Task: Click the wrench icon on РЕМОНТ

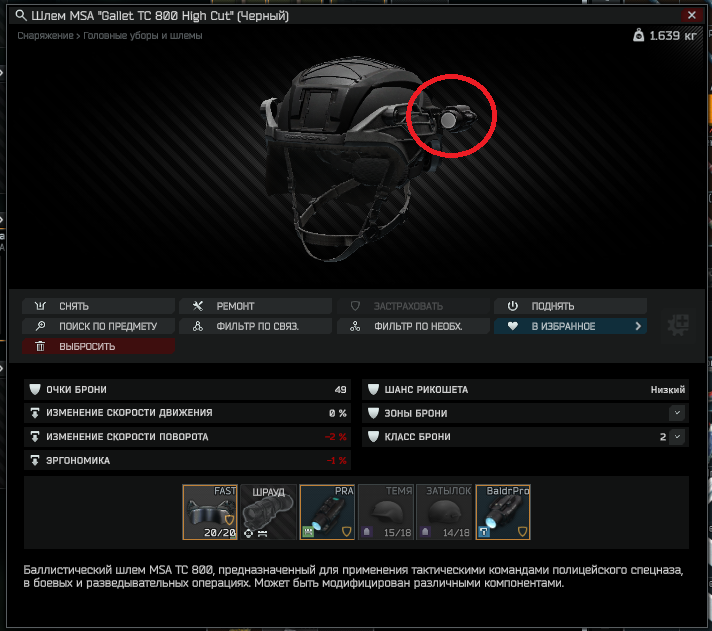Action: point(198,306)
